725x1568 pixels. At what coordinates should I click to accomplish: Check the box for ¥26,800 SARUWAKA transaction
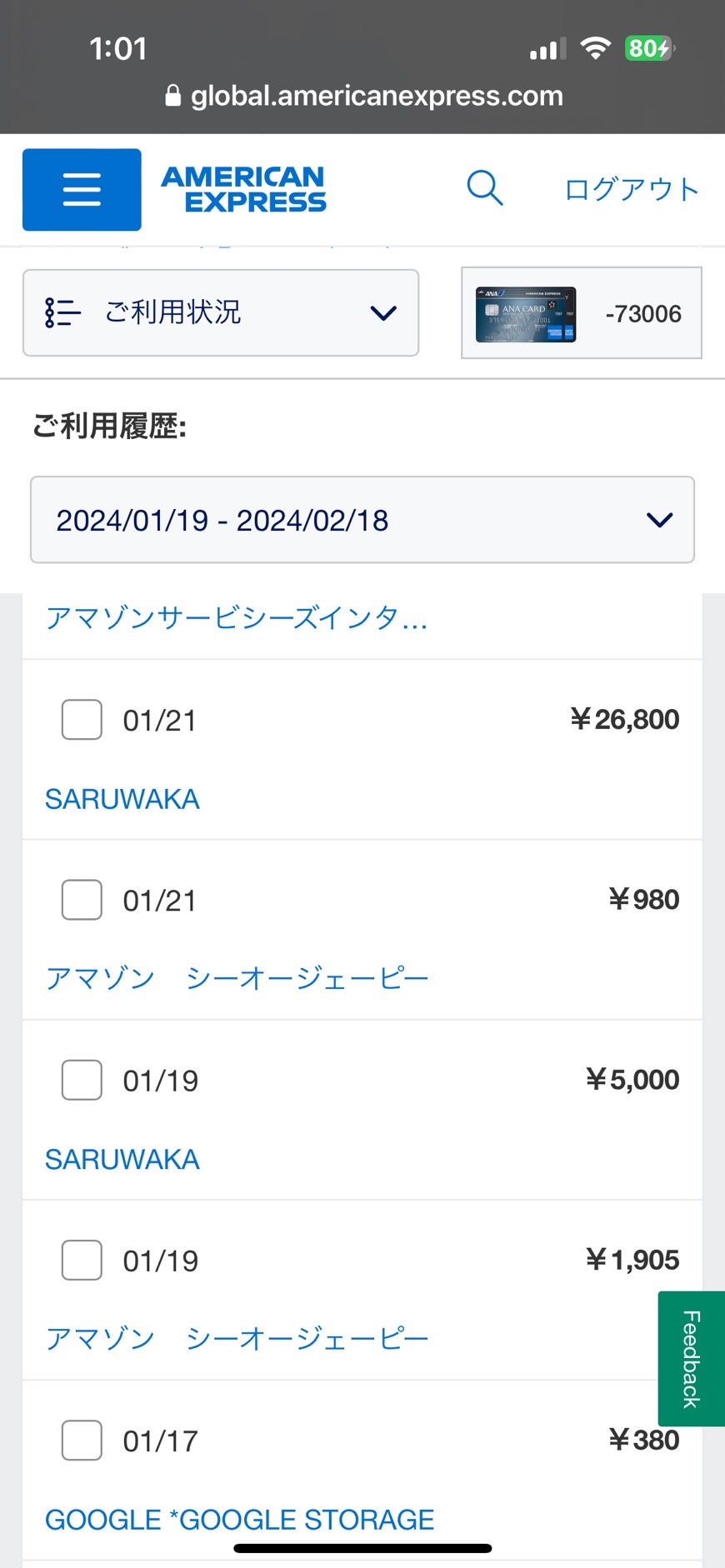click(82, 720)
